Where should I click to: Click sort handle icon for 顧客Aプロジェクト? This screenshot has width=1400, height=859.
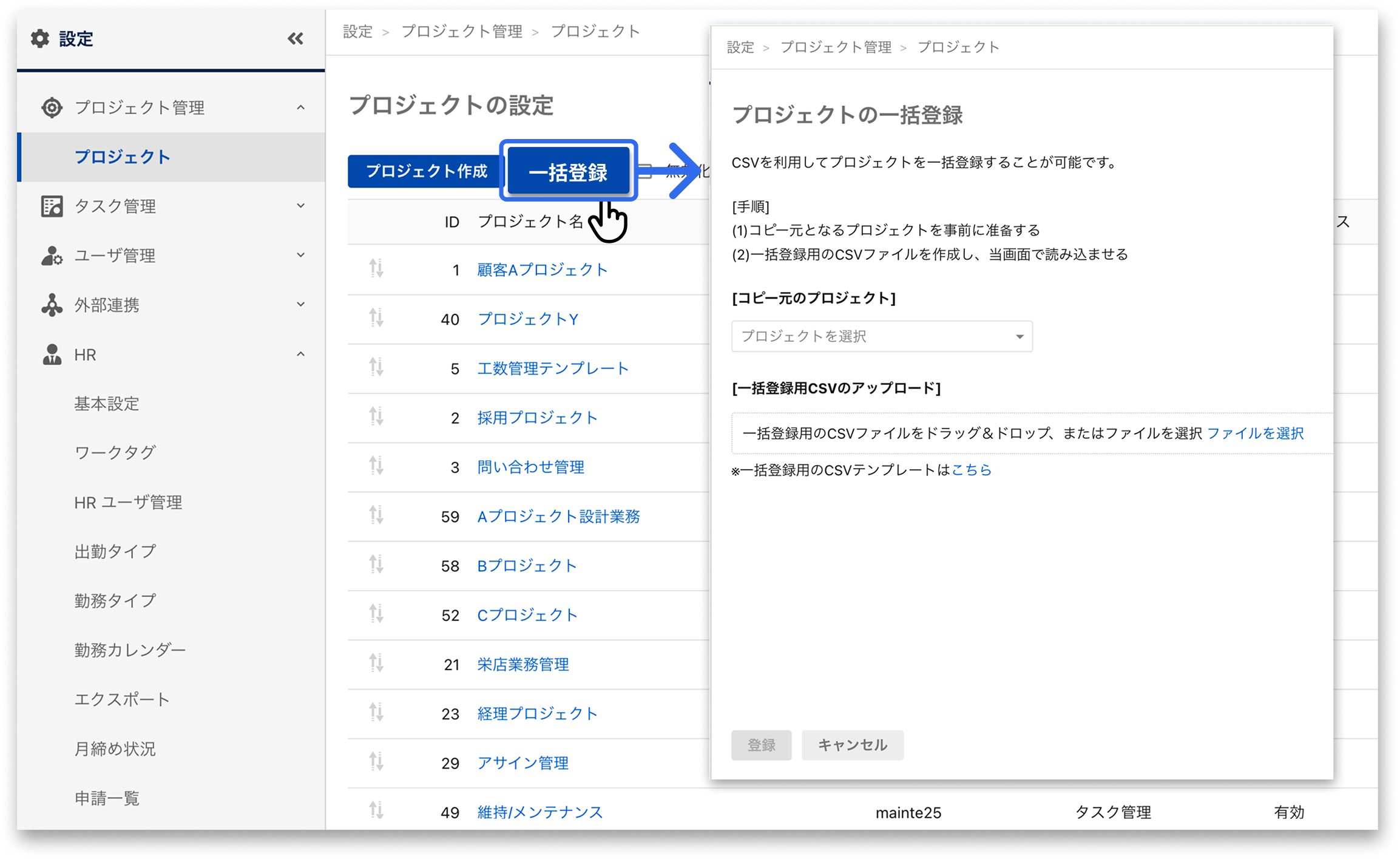tap(376, 268)
